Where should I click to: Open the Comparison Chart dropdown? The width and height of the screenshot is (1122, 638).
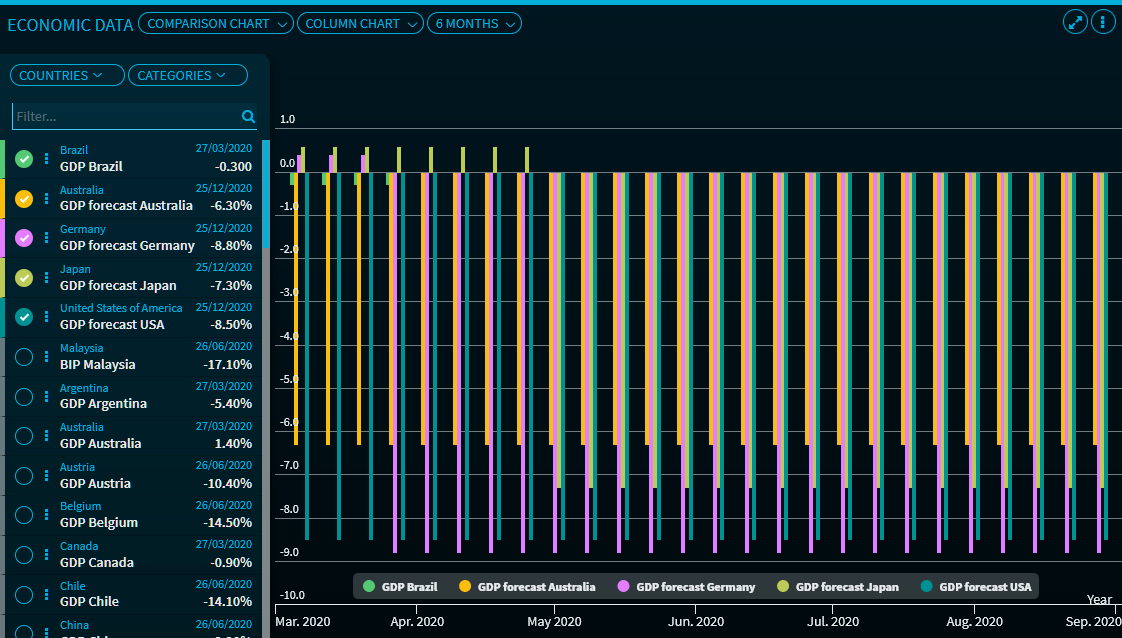pyautogui.click(x=215, y=23)
